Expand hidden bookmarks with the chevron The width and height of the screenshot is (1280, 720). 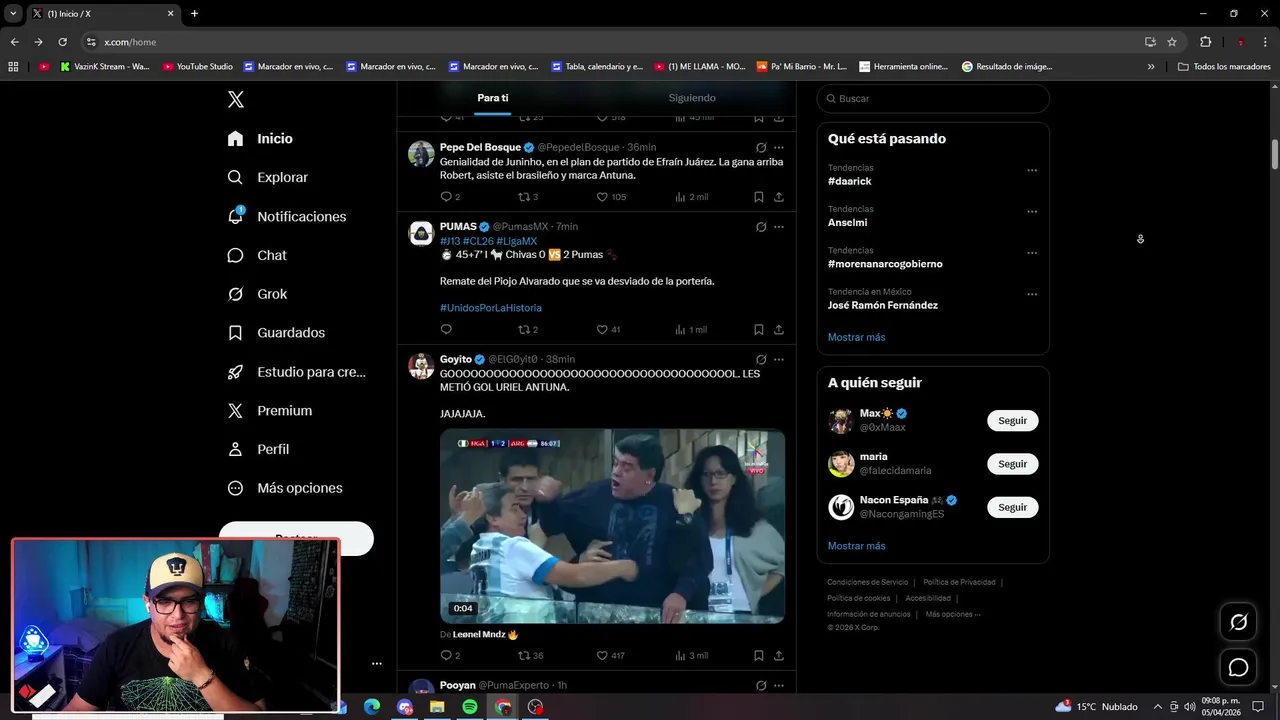[1151, 67]
